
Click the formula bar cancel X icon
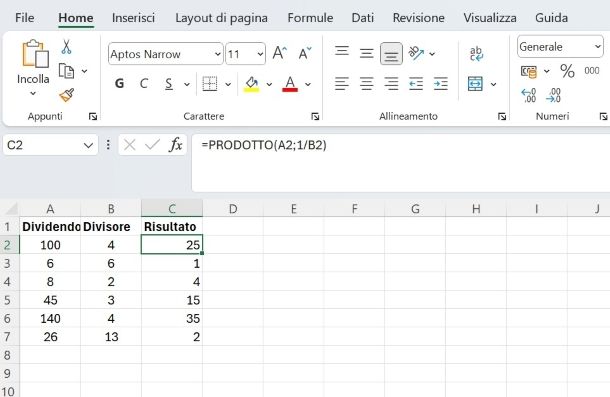(x=130, y=145)
